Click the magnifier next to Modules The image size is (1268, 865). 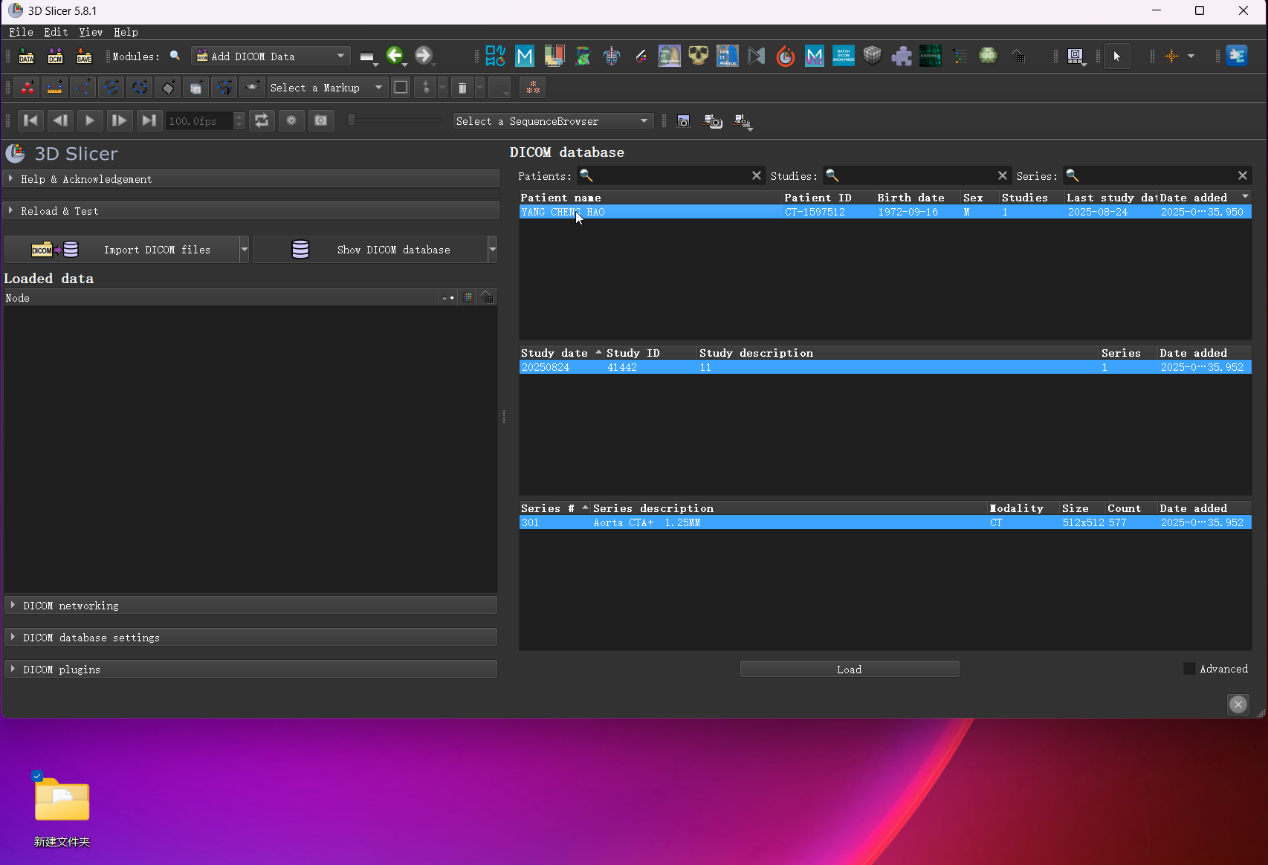click(175, 56)
